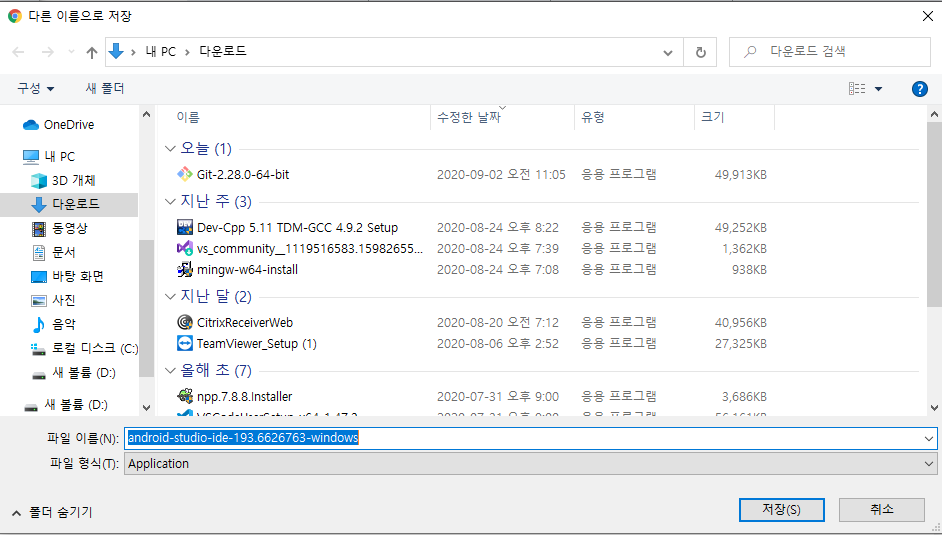The height and width of the screenshot is (535, 942).
Task: Click the 바탕 화면 desktop icon
Action: (x=39, y=276)
